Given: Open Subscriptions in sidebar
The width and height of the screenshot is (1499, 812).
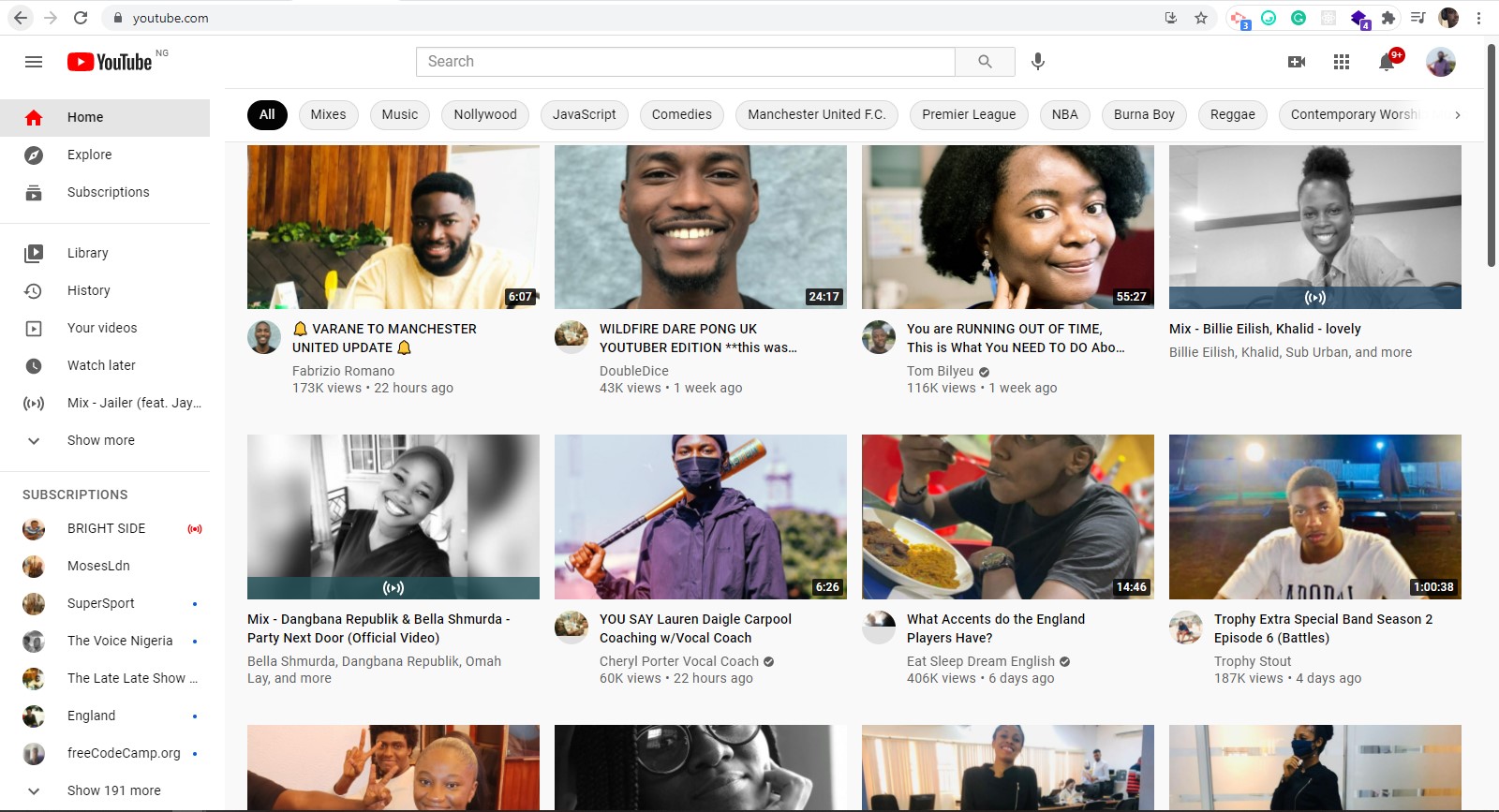Looking at the screenshot, I should point(105,192).
